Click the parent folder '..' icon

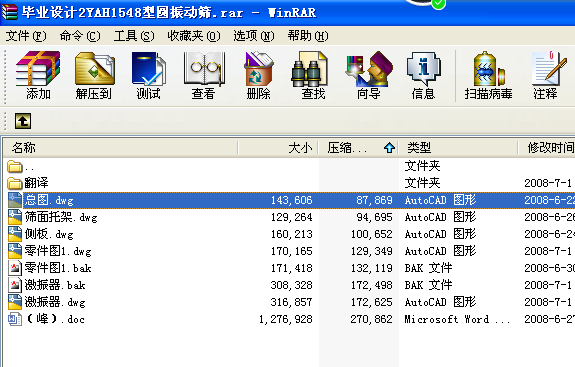pos(15,166)
